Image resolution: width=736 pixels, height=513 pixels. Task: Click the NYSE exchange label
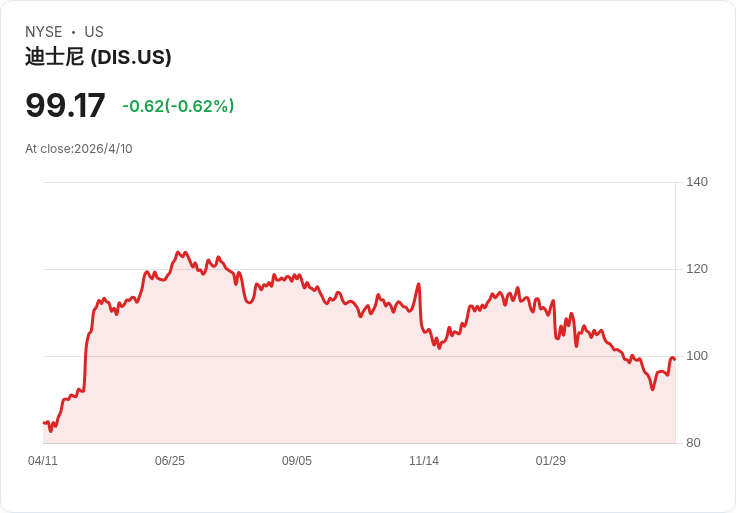pos(43,32)
